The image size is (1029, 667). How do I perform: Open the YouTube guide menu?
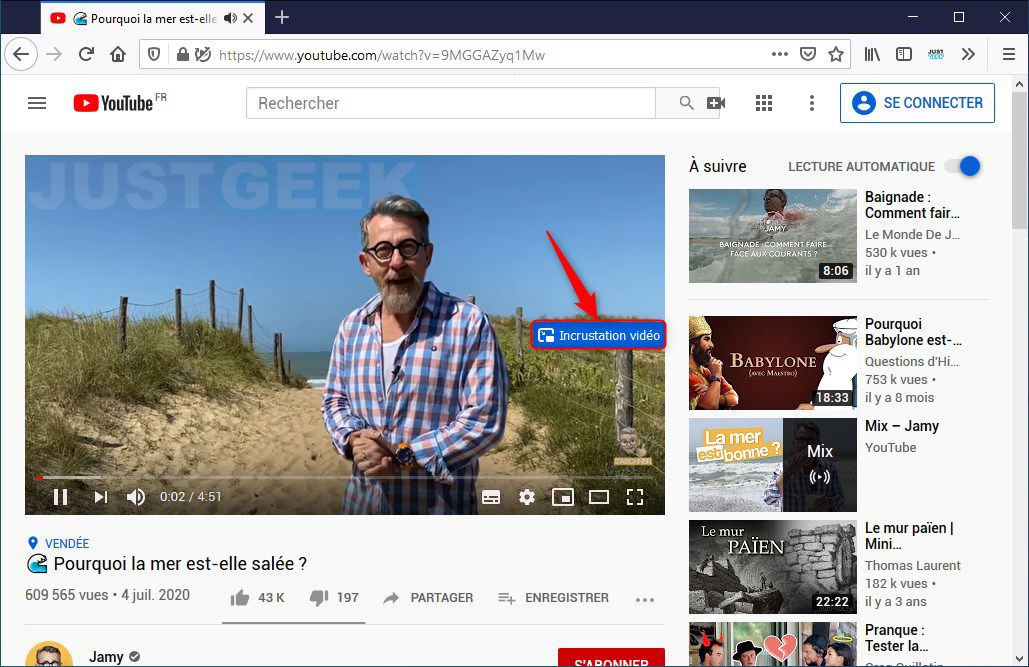click(x=37, y=103)
